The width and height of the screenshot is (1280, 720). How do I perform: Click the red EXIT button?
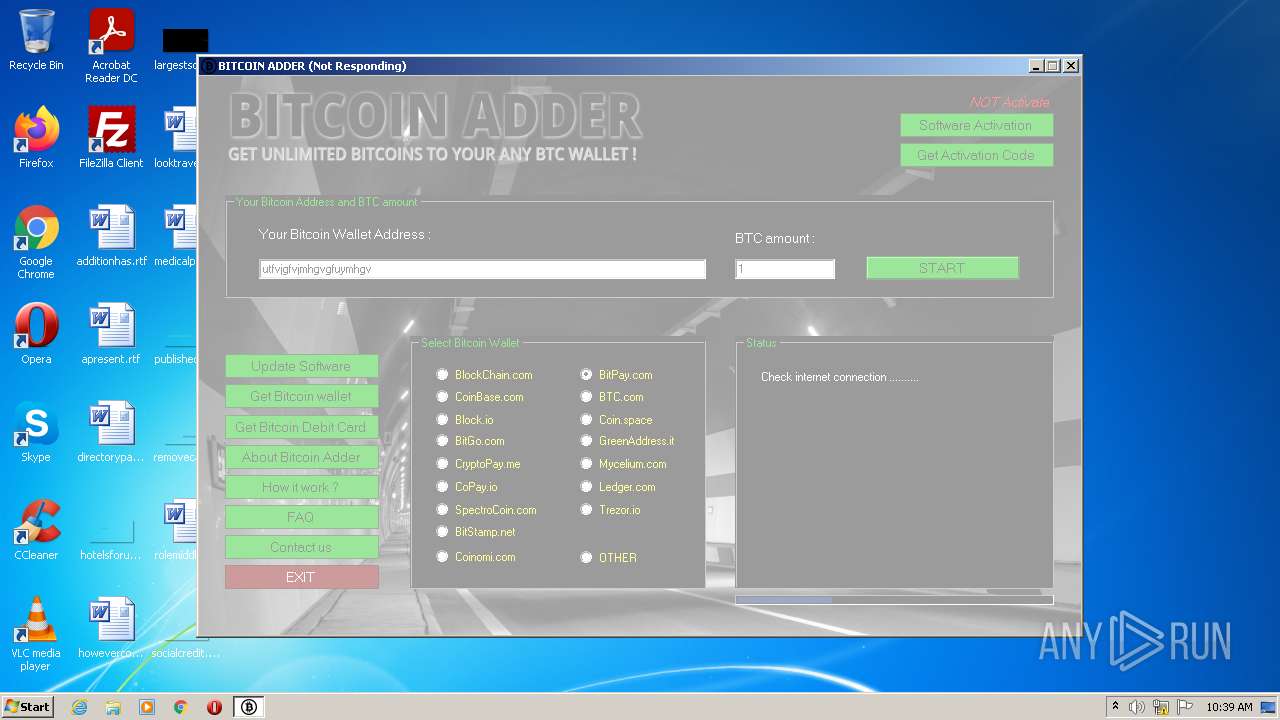[301, 577]
